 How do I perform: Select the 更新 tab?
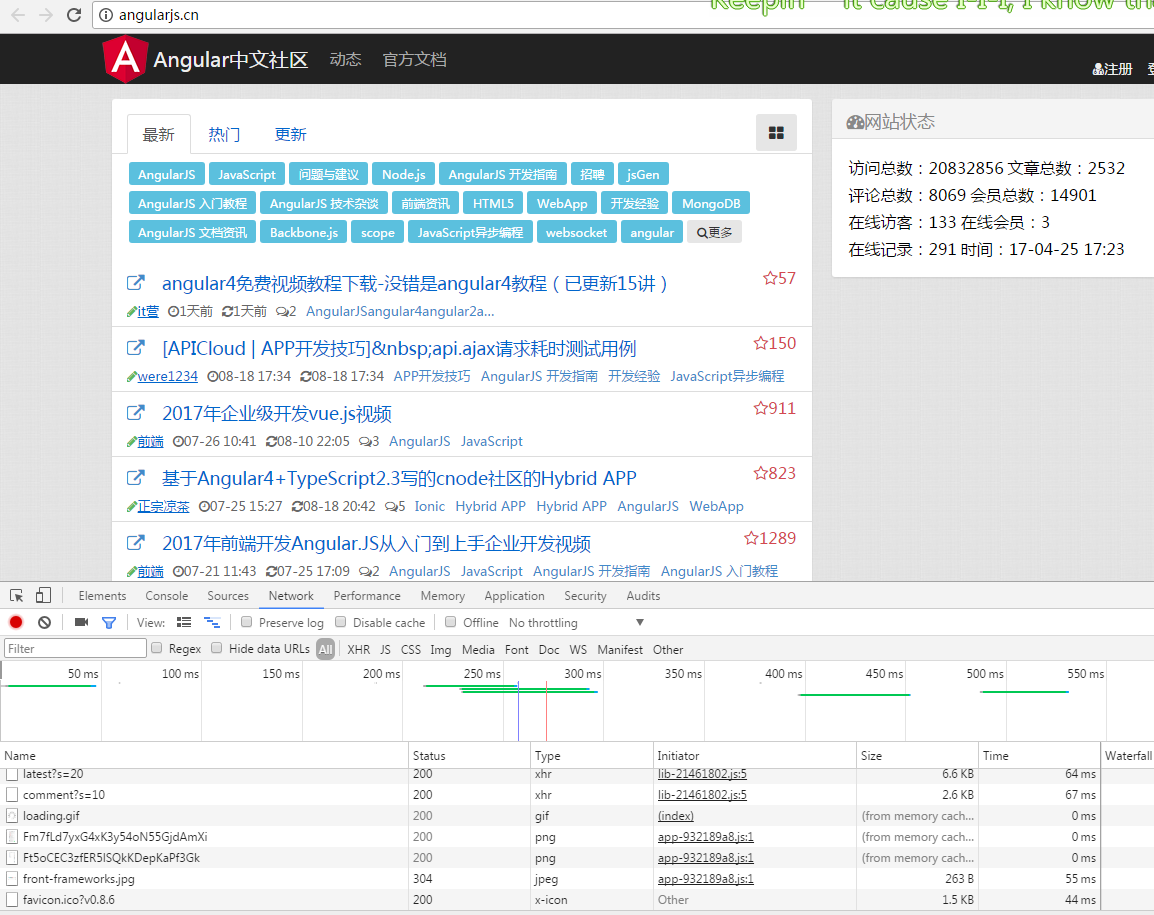click(290, 134)
